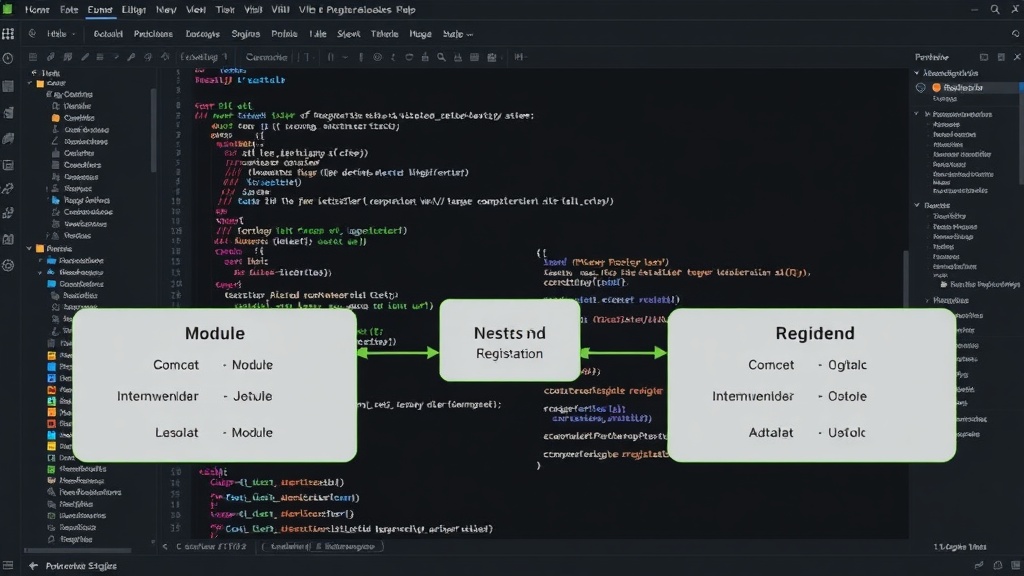
Task: Open the Pelp menu at menu bar end
Action: tap(406, 10)
